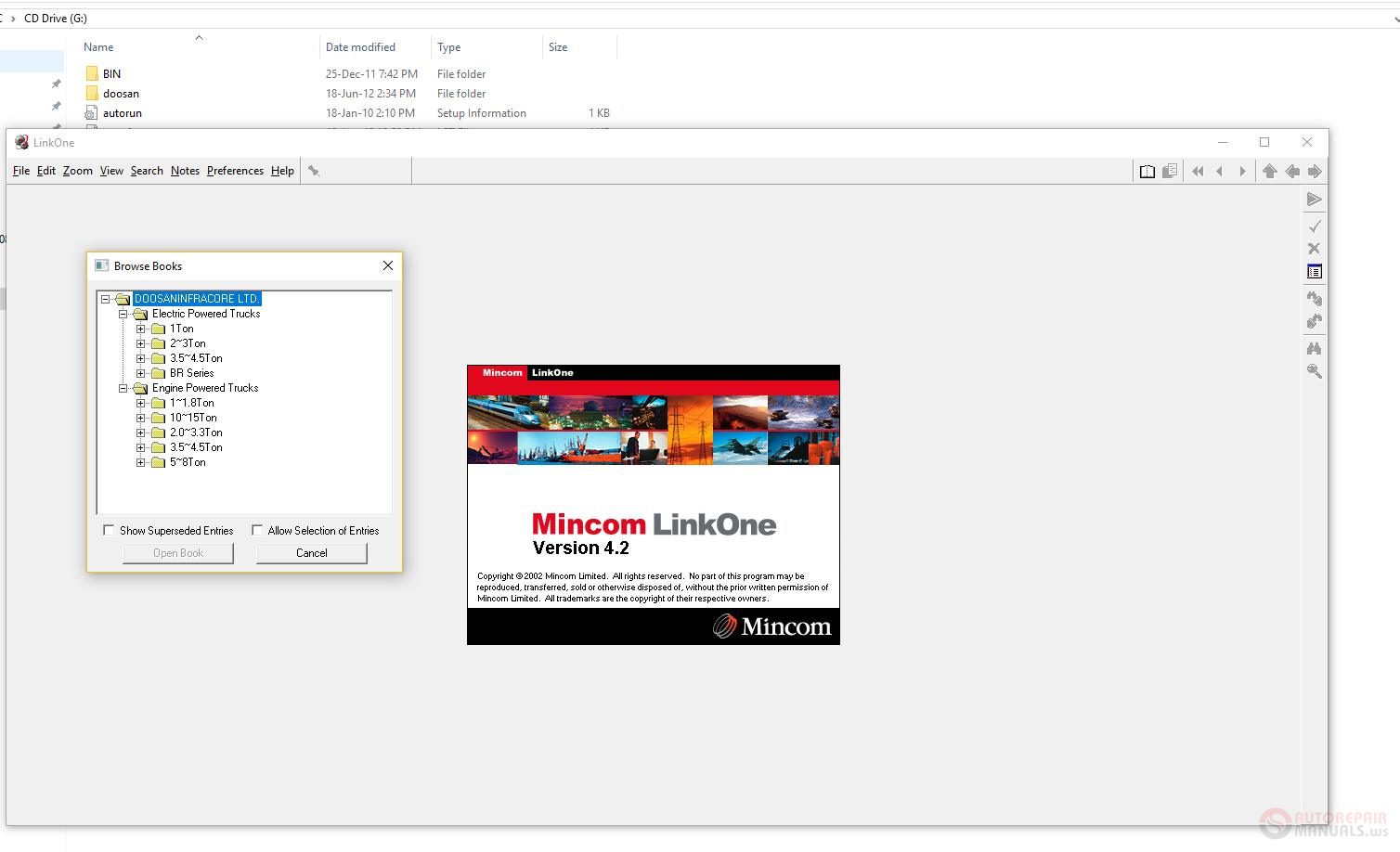Screen dimensions: 1400x852
Task: Enable Show Superseded Entries checkbox
Action: [x=110, y=531]
